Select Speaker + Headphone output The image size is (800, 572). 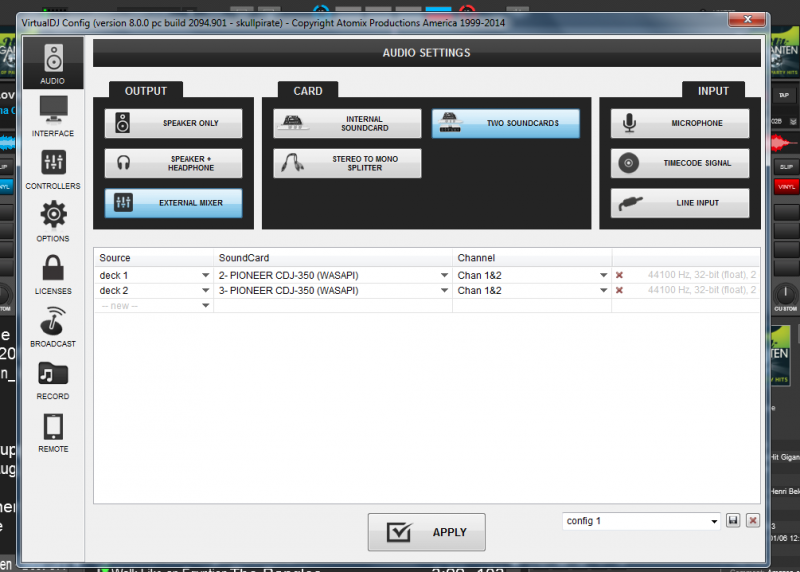tap(173, 163)
